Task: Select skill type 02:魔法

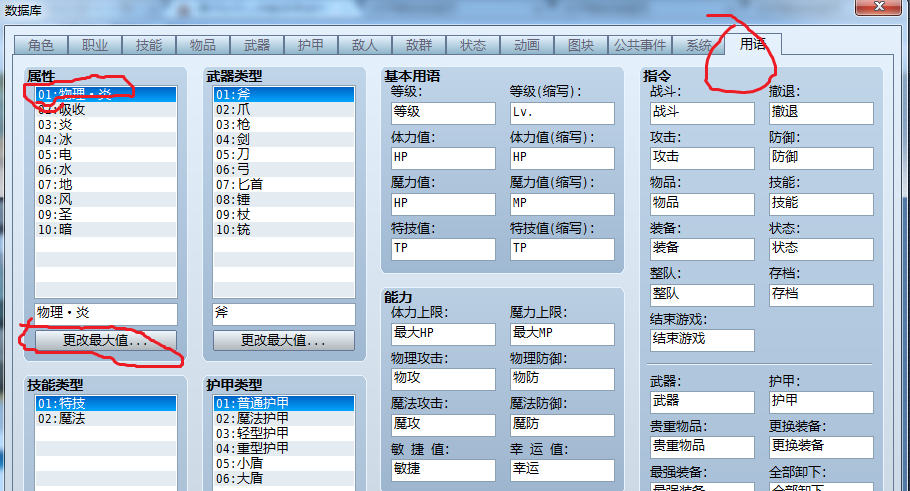Action: (x=106, y=418)
